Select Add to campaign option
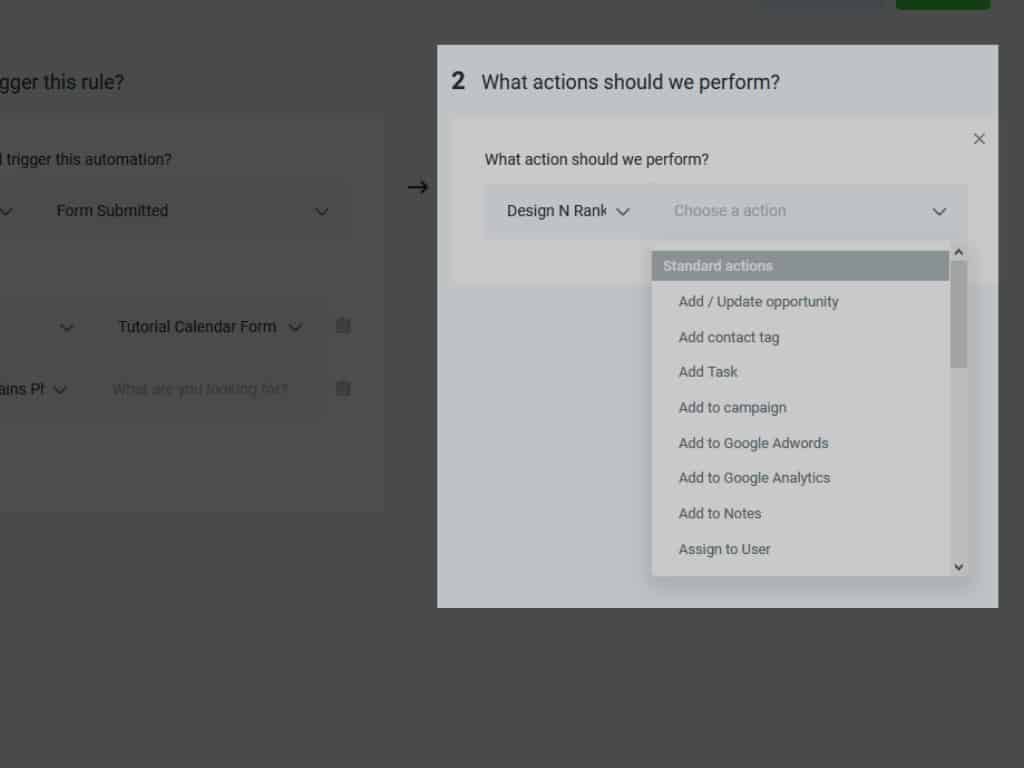Image resolution: width=1024 pixels, height=768 pixels. [732, 408]
